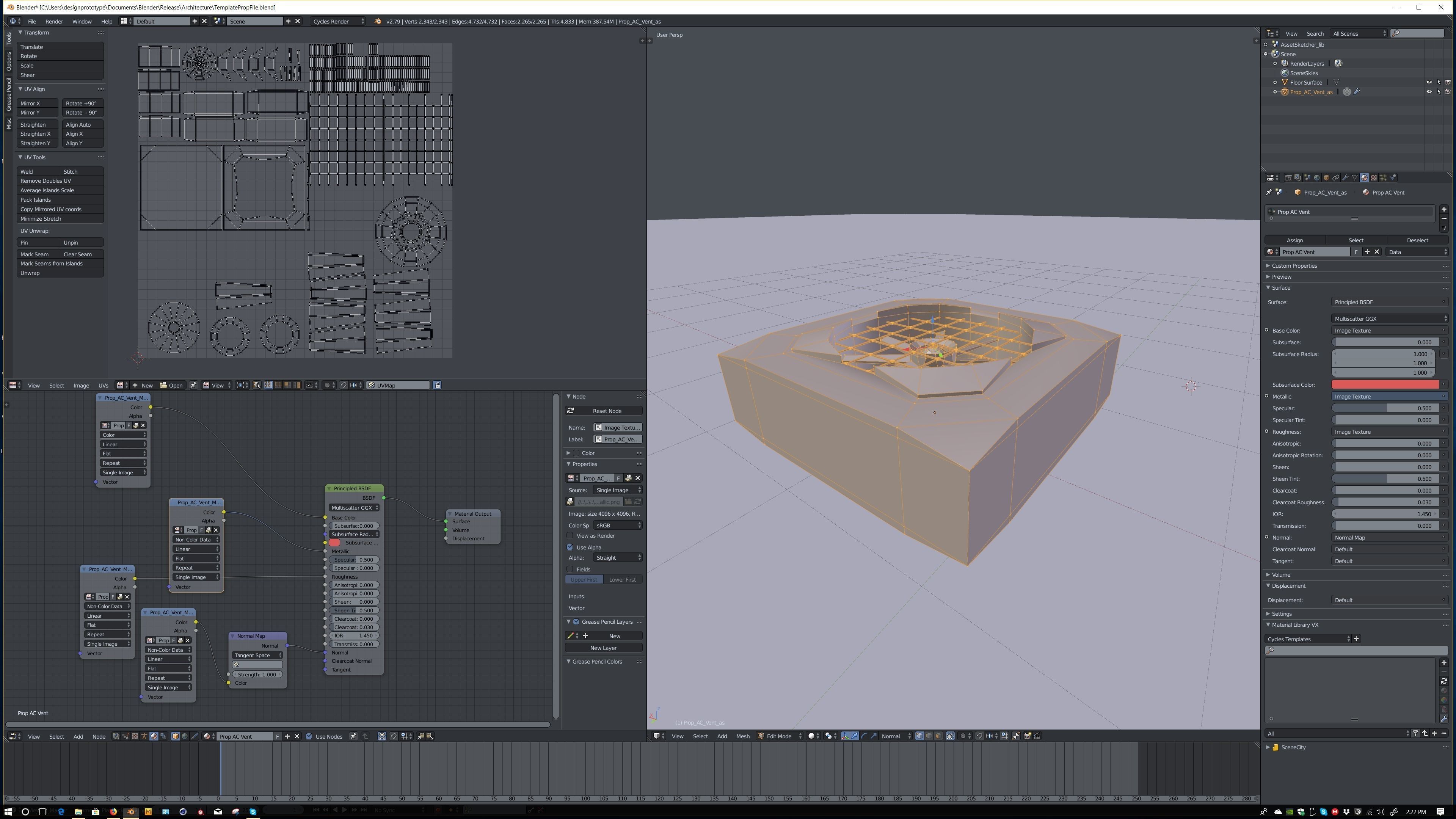The image size is (1456, 819).
Task: Open the World properties tab
Action: click(x=1316, y=177)
